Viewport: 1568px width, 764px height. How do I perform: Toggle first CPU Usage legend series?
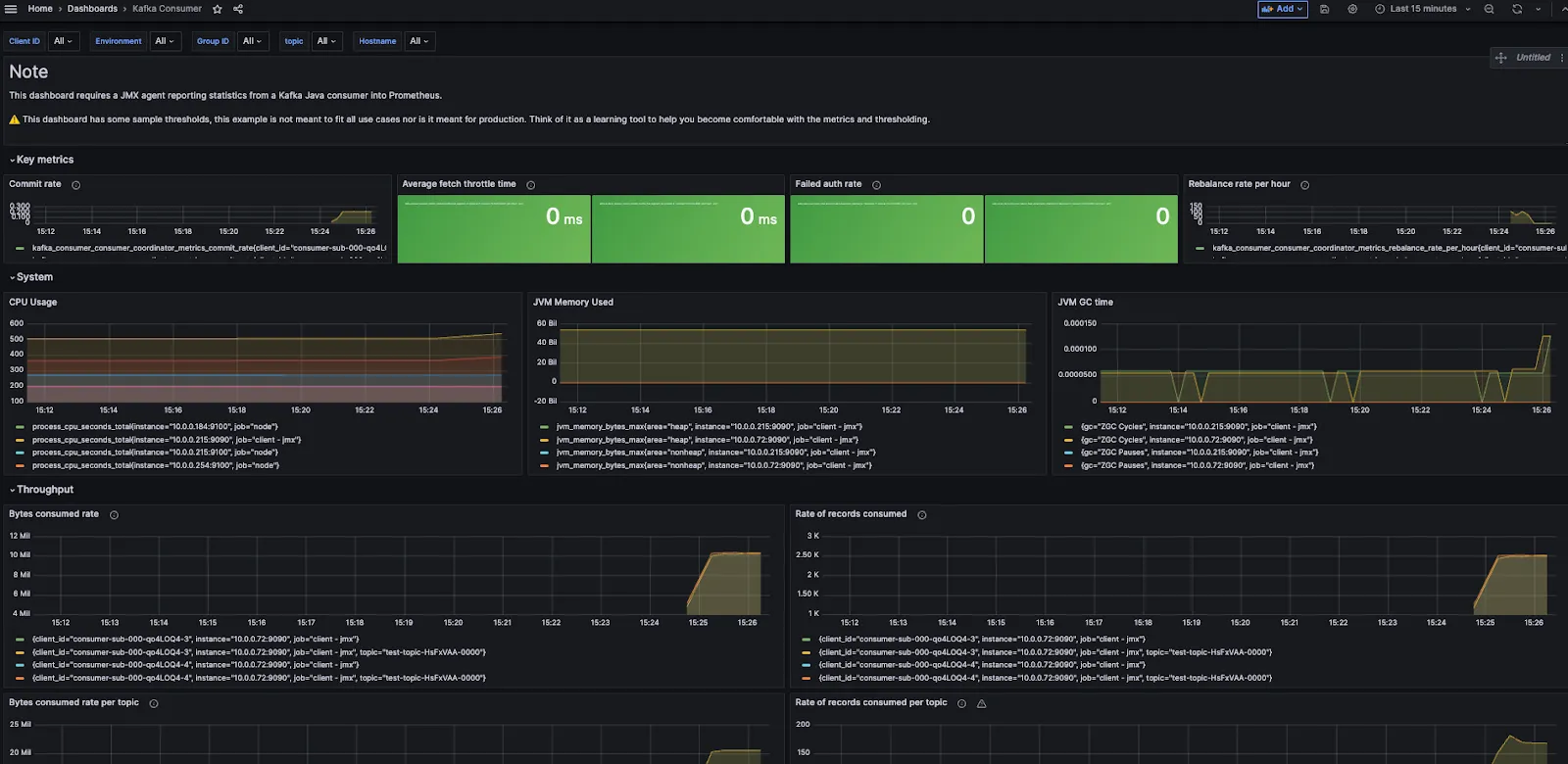pos(155,427)
